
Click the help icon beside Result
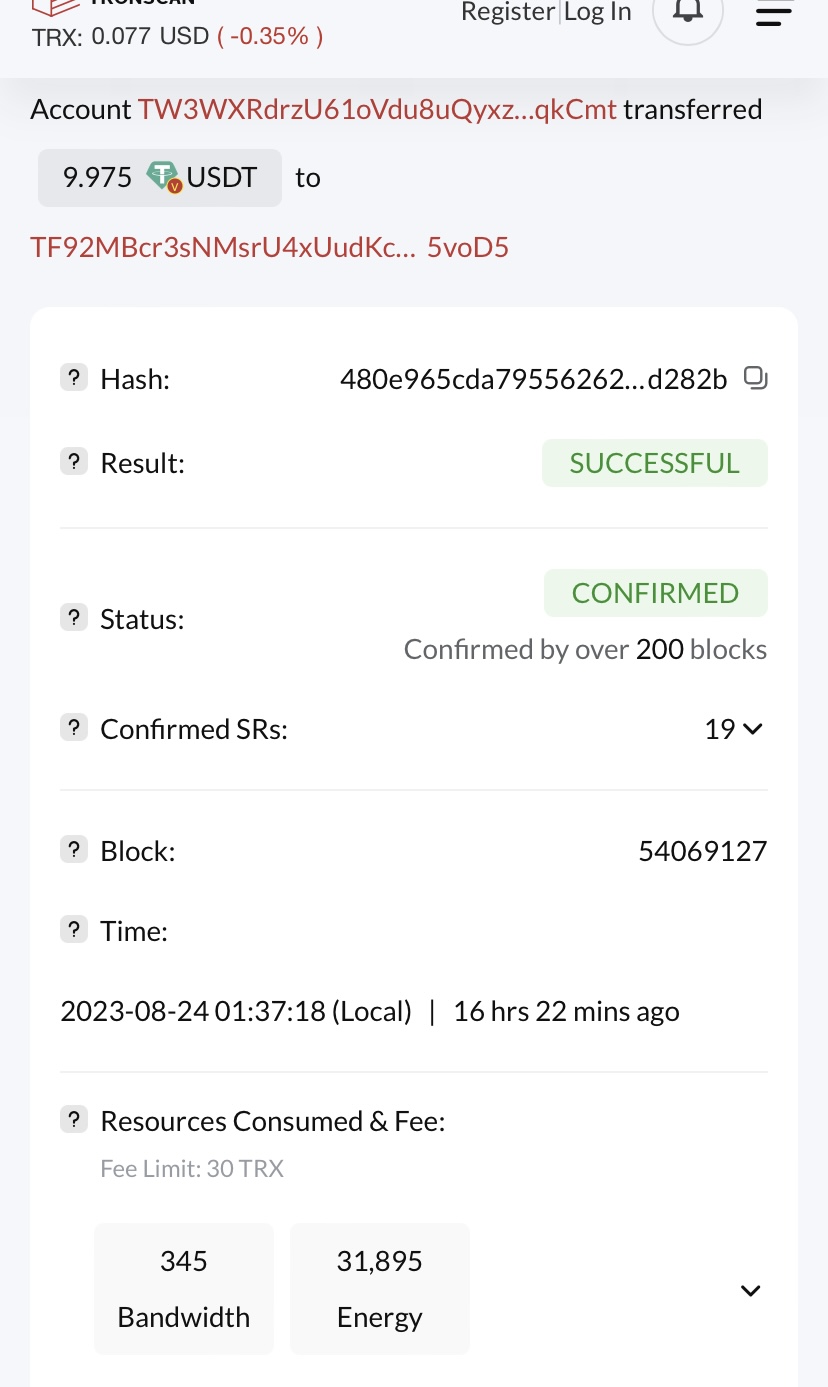tap(74, 462)
